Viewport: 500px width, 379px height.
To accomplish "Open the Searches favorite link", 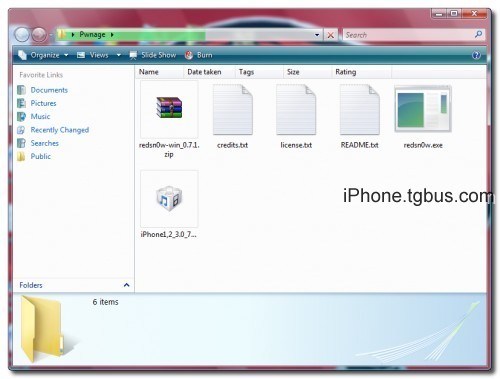I will coord(45,143).
